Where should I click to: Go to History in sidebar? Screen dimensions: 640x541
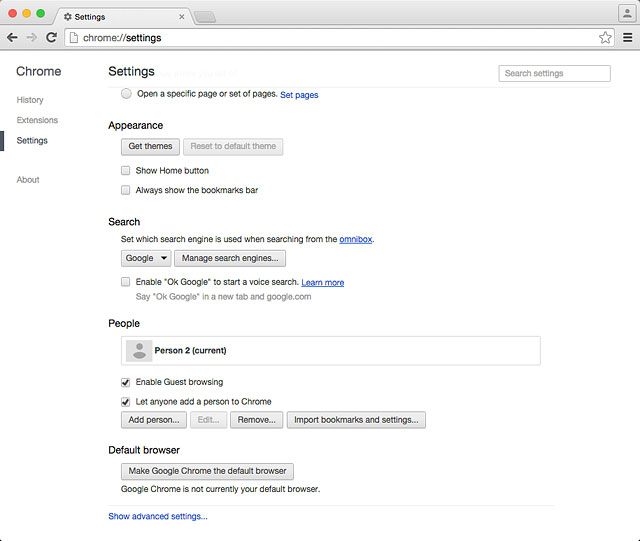pyautogui.click(x=30, y=100)
